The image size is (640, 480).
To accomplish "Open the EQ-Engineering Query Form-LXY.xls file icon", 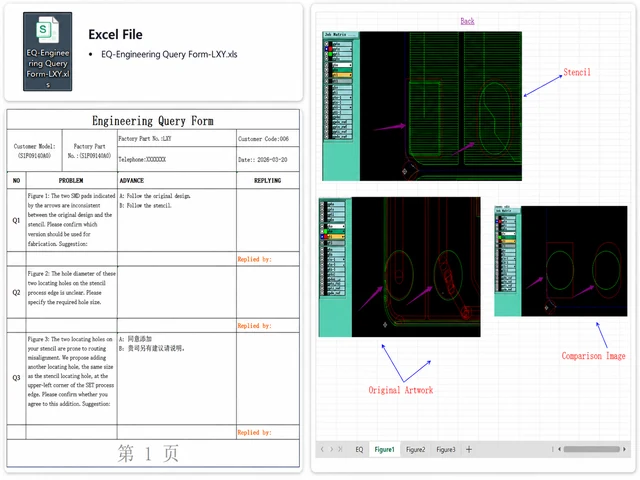I will (48, 51).
